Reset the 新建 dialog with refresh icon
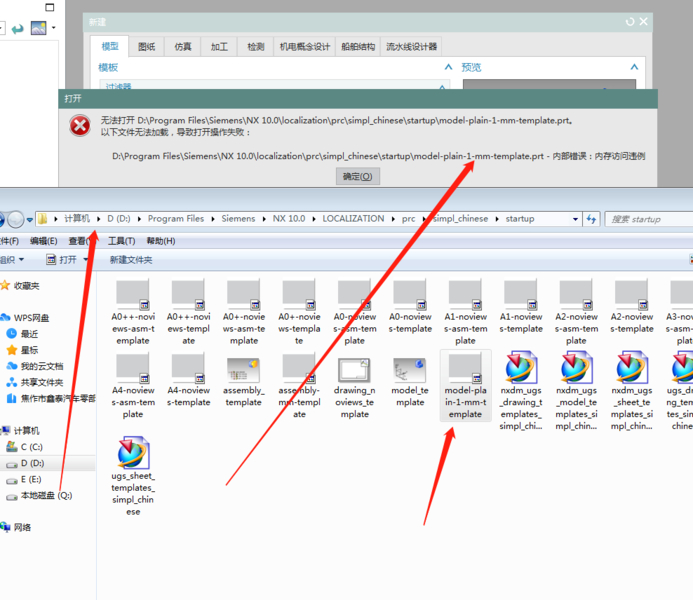 point(630,22)
